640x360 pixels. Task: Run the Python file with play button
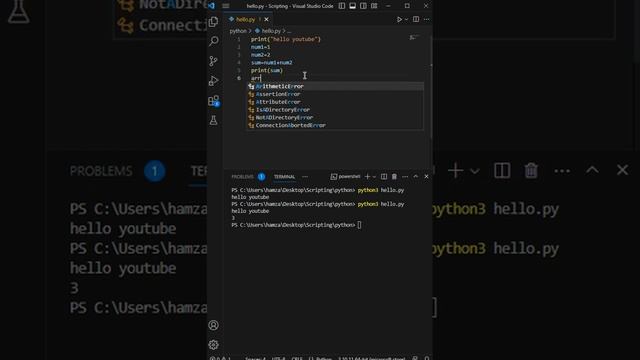399,19
